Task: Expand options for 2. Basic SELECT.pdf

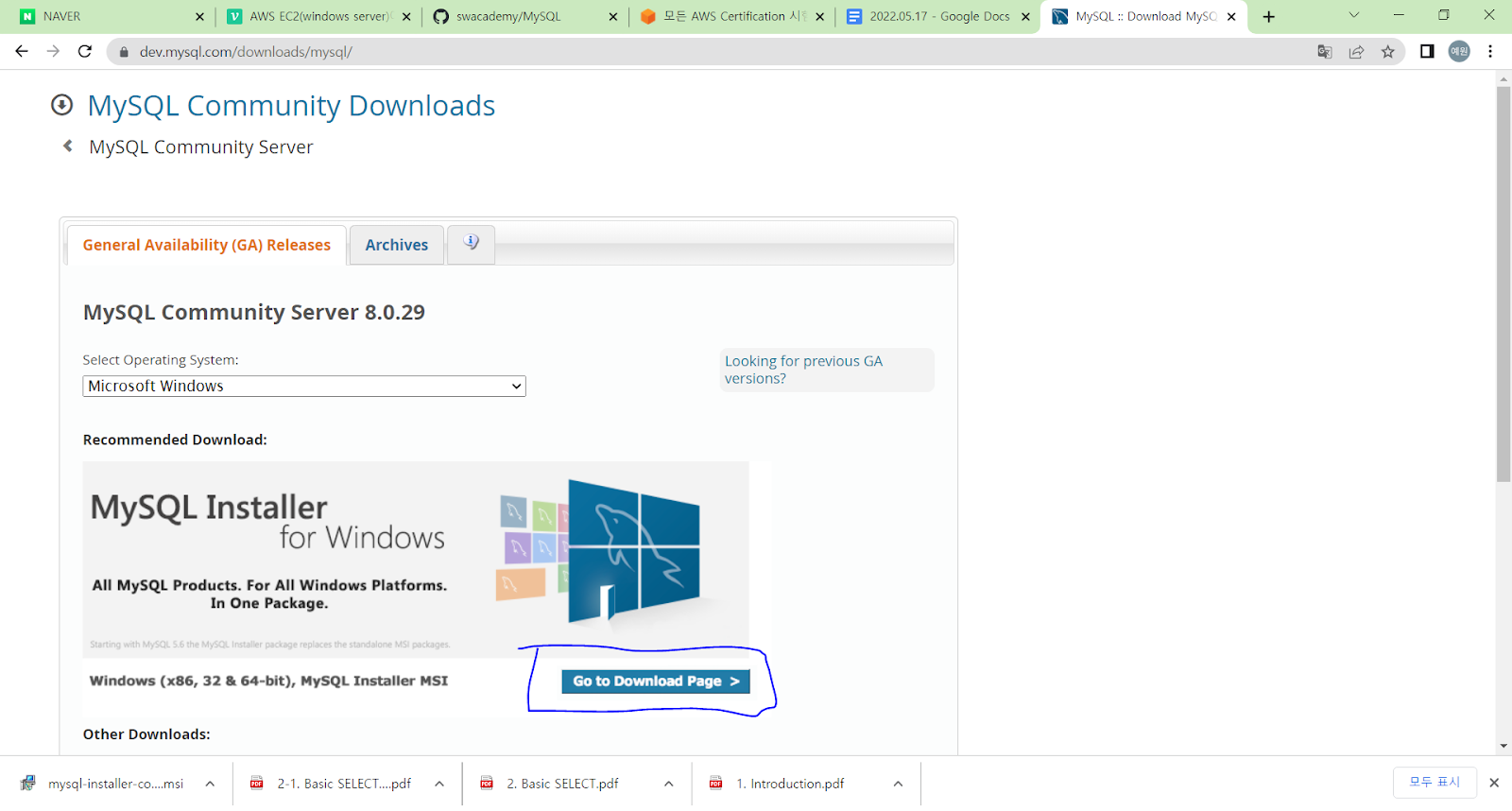Action: 669,784
